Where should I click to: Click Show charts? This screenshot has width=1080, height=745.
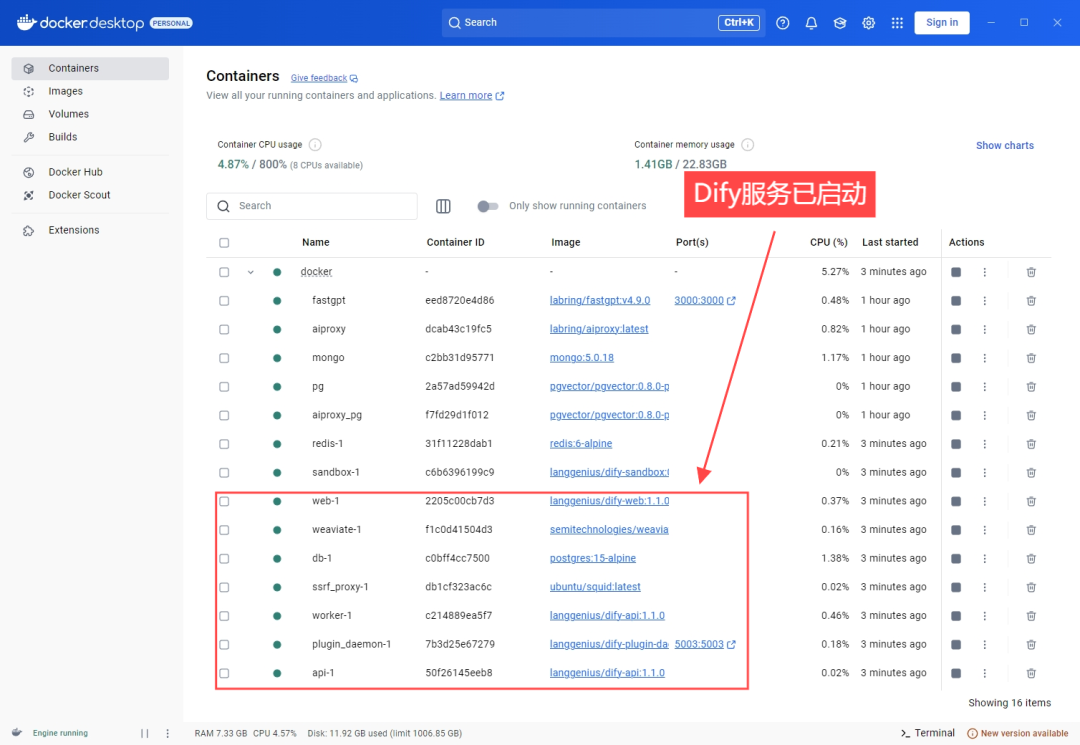[1004, 145]
